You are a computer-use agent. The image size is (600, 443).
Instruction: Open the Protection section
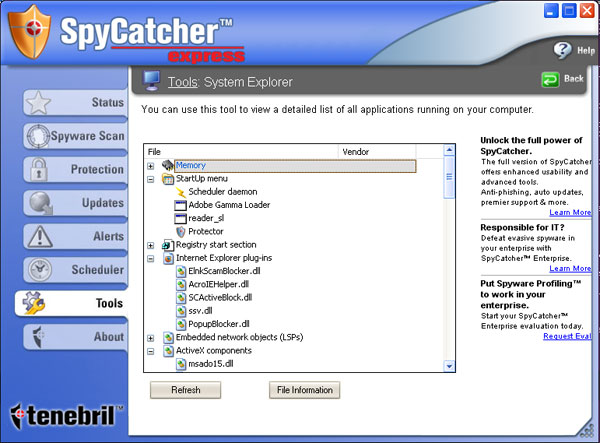pos(75,169)
